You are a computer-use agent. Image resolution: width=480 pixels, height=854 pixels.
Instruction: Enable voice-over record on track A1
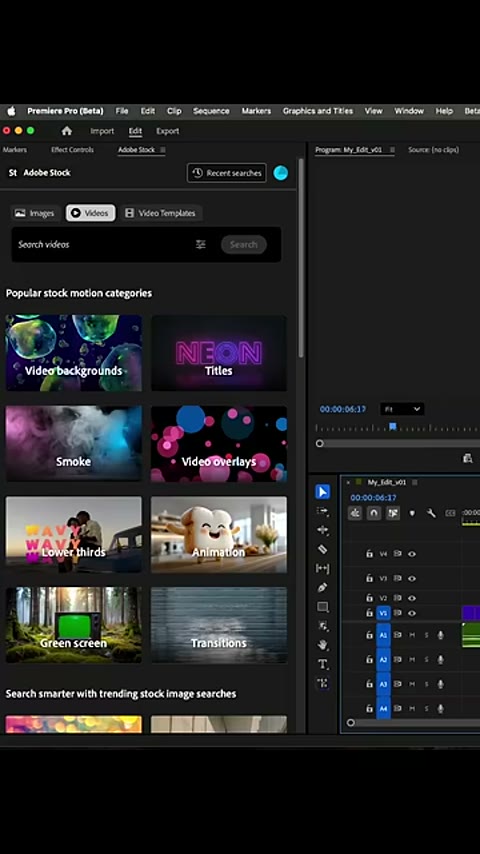click(x=440, y=635)
